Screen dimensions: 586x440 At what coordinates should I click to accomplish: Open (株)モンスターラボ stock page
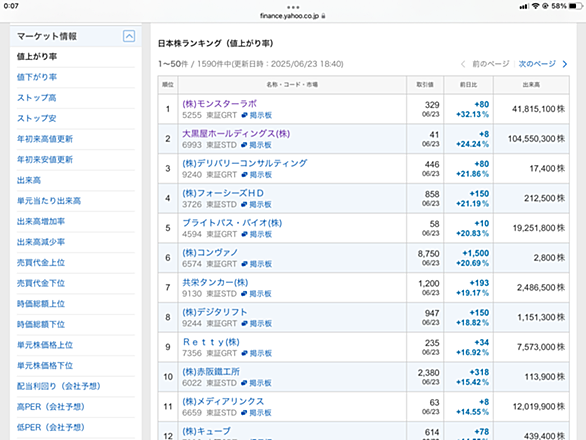[x=220, y=104]
